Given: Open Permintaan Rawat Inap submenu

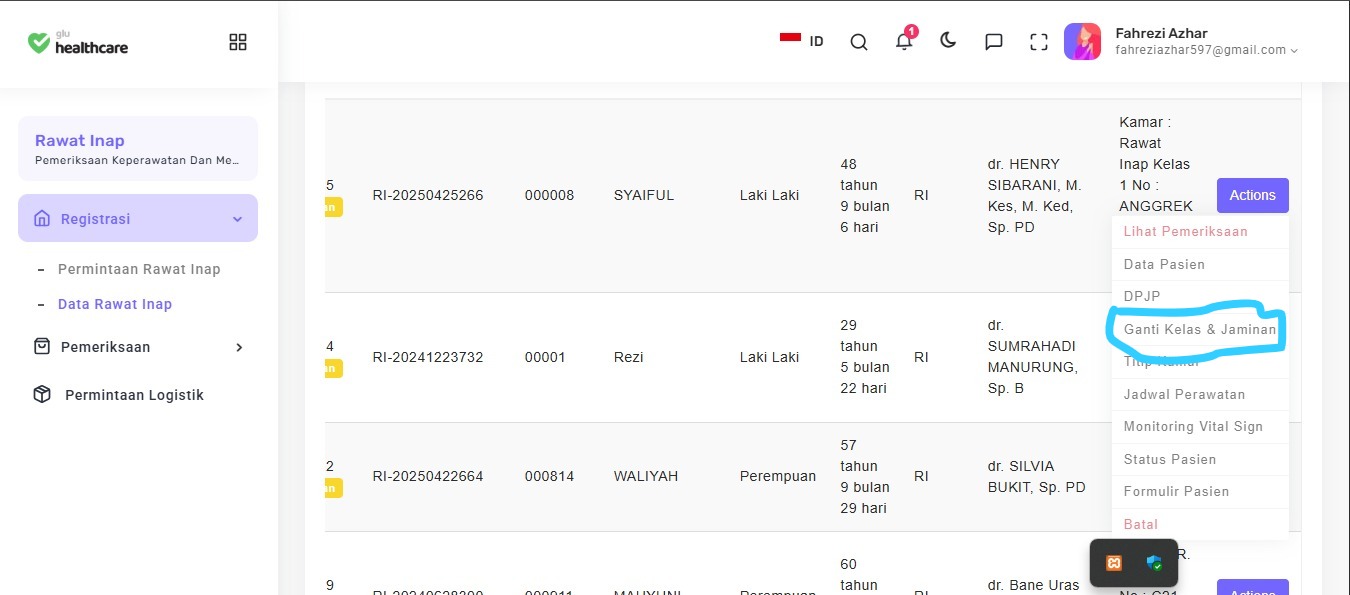Looking at the screenshot, I should (x=139, y=269).
